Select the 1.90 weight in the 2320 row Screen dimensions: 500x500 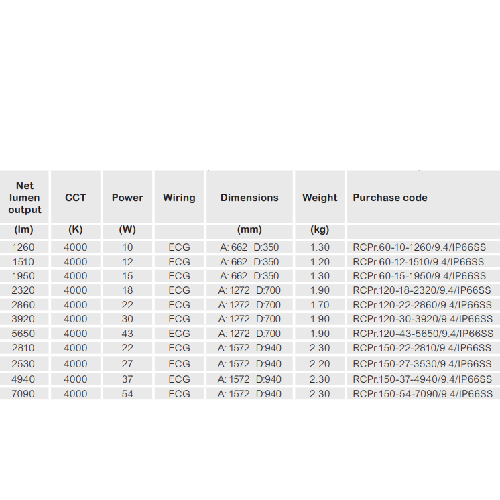tap(320, 290)
